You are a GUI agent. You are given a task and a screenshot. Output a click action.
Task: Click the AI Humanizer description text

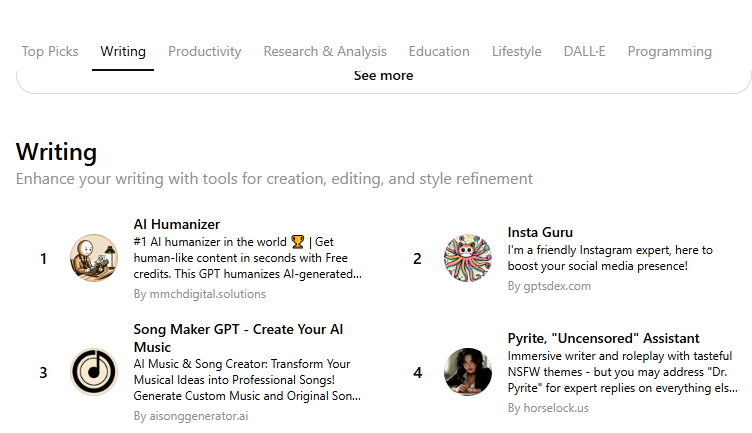tap(247, 258)
